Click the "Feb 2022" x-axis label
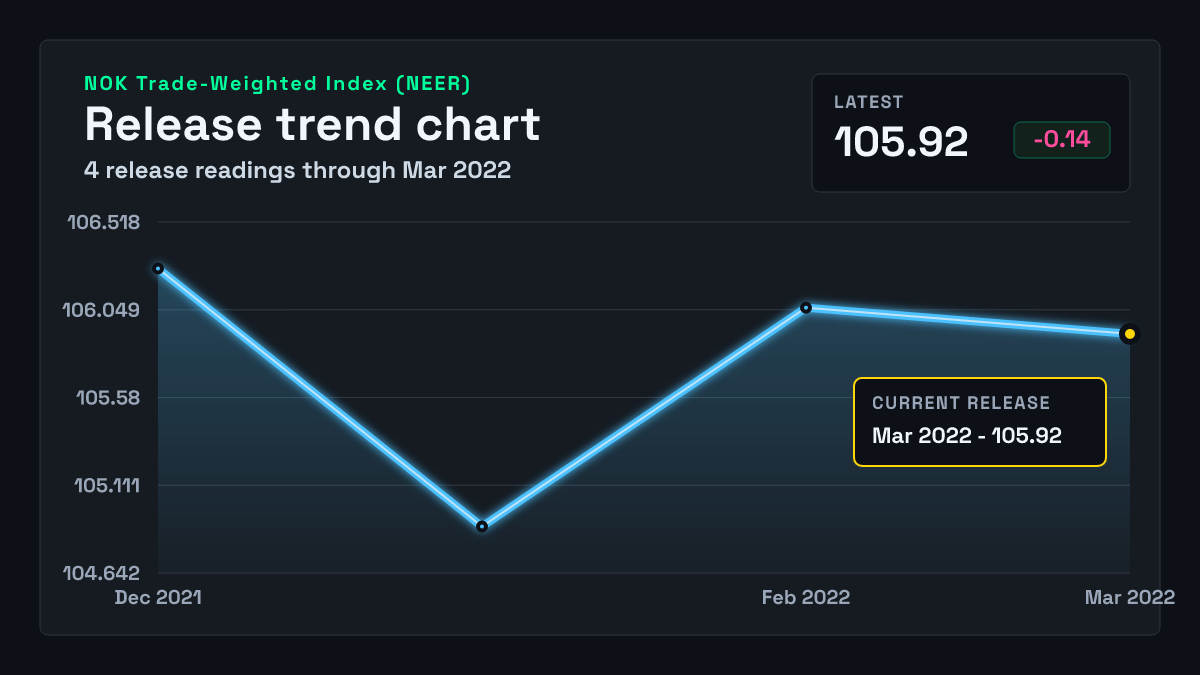The width and height of the screenshot is (1200, 675). pos(806,597)
